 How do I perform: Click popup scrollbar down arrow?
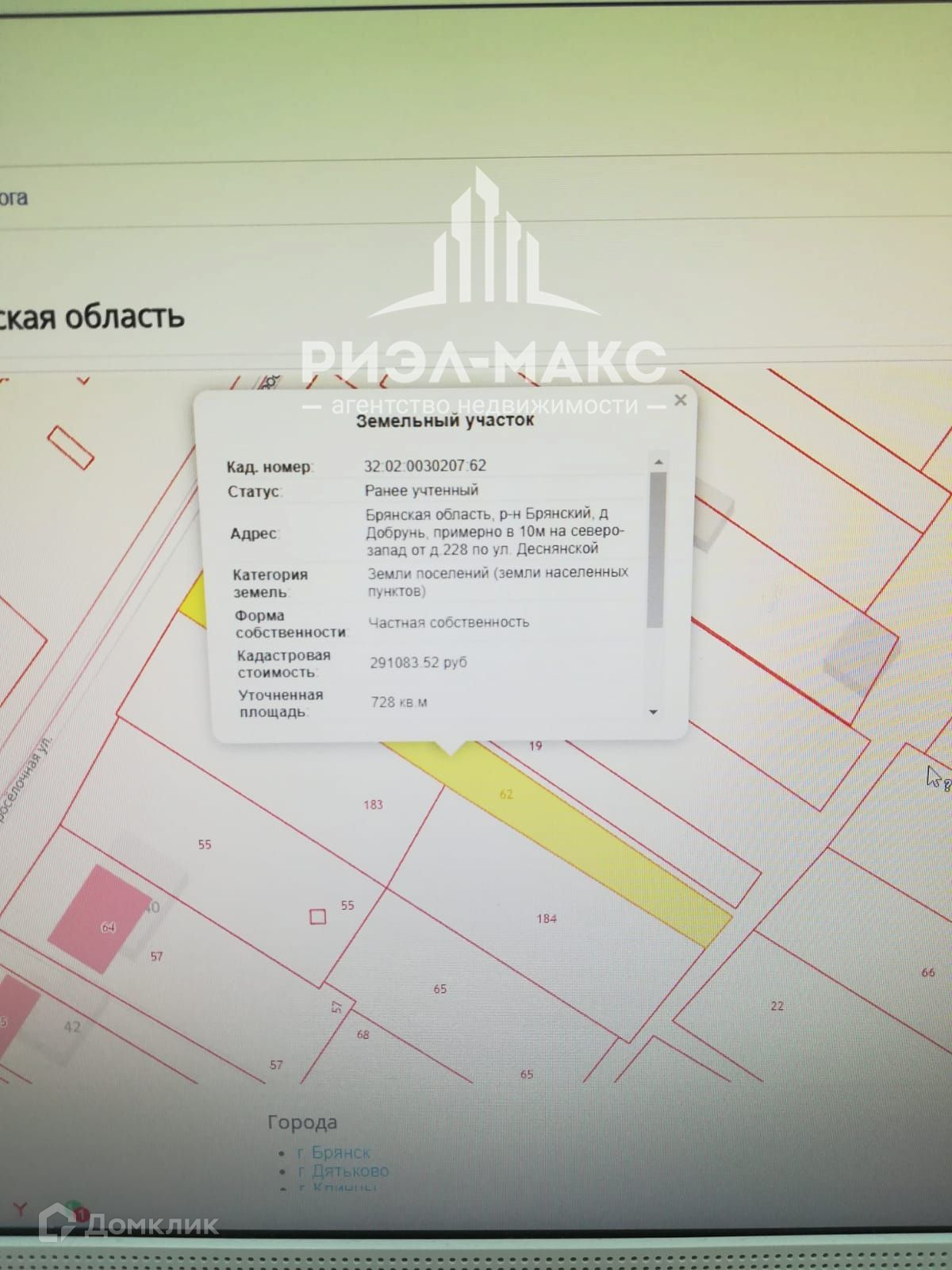coord(654,712)
